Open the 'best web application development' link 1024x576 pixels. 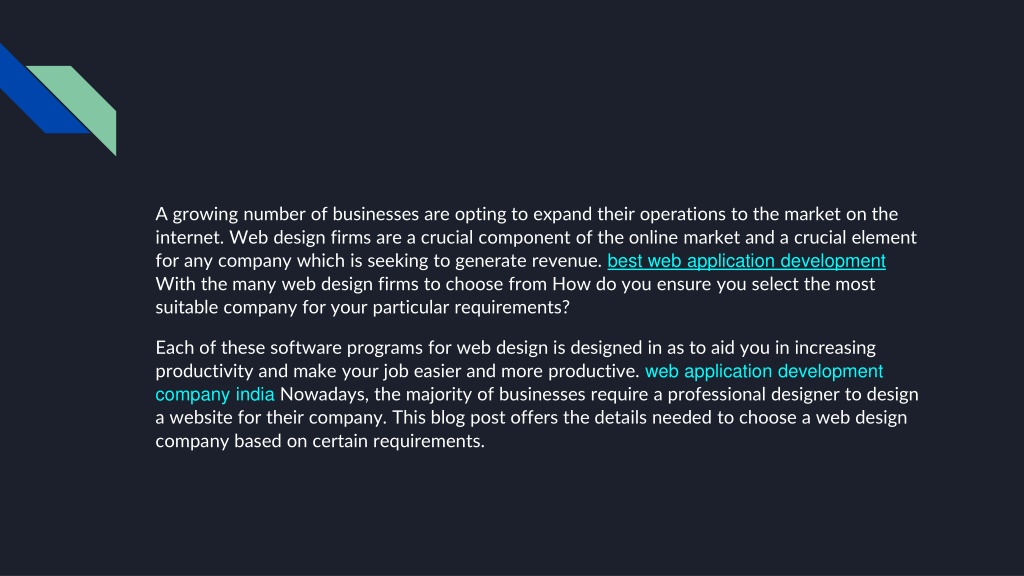coord(746,261)
